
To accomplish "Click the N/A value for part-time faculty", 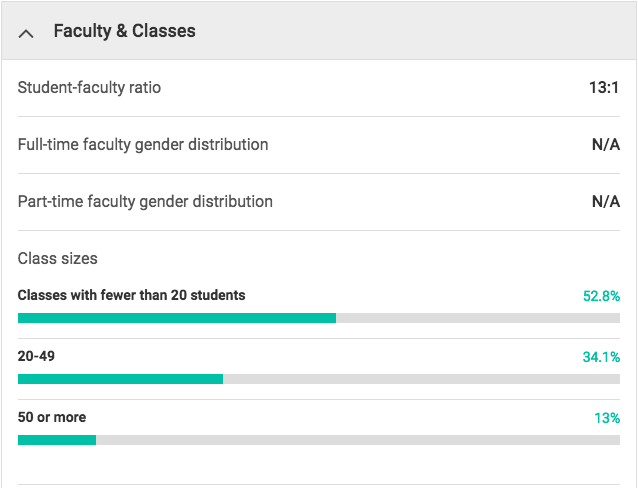I will 605,202.
